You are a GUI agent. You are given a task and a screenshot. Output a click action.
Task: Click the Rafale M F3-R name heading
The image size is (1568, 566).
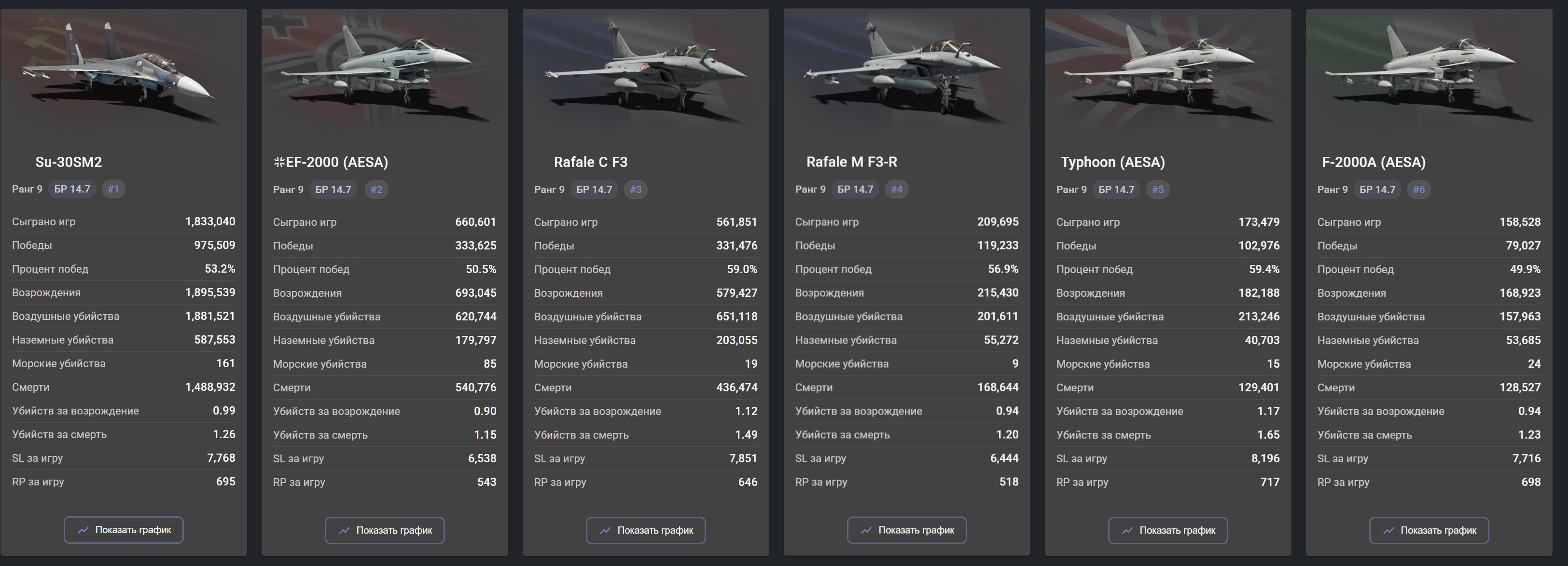tap(851, 163)
